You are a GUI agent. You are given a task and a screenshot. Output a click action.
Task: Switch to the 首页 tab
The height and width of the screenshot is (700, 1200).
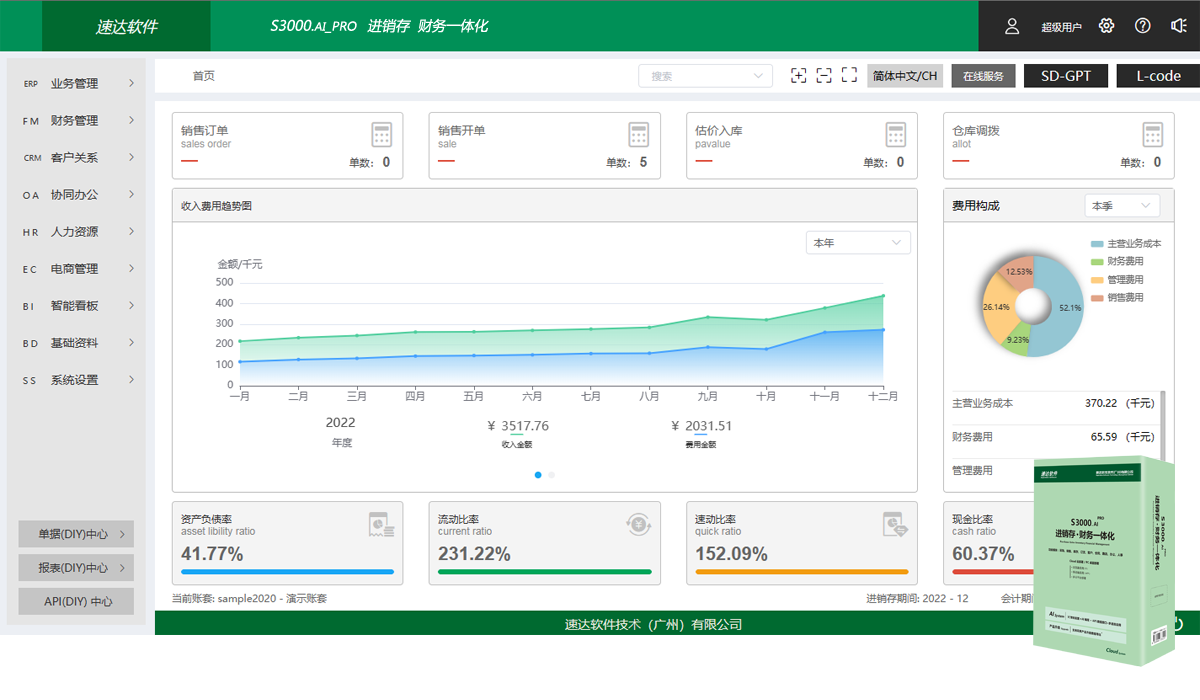point(204,76)
